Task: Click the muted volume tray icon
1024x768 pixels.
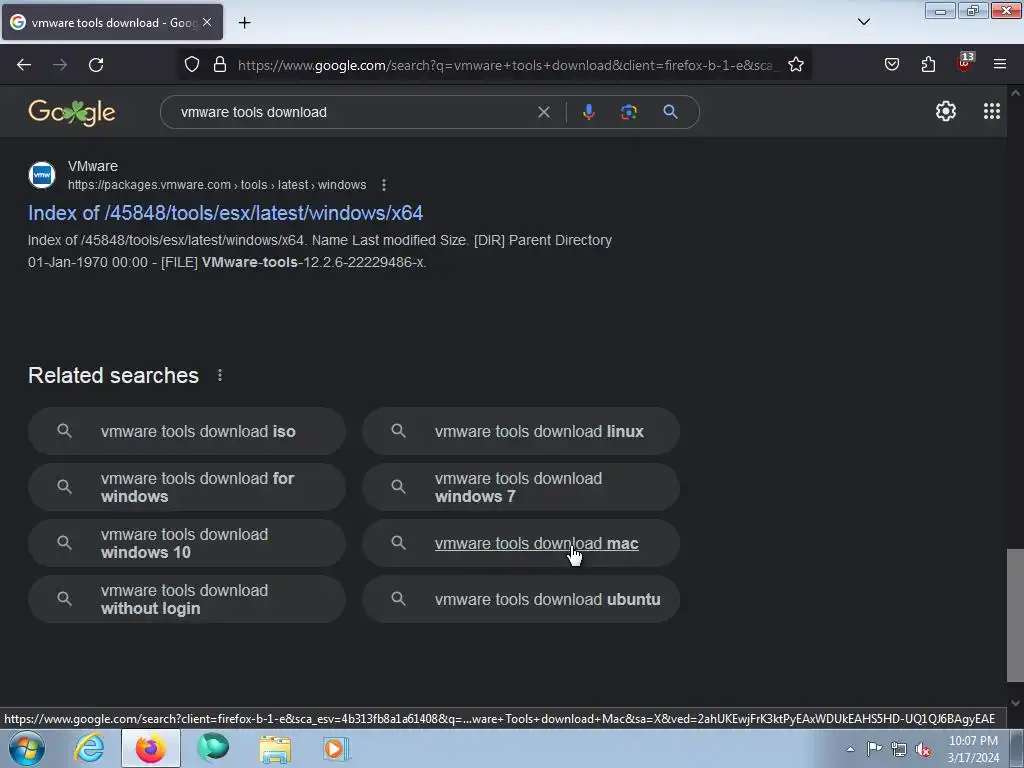Action: click(x=923, y=749)
